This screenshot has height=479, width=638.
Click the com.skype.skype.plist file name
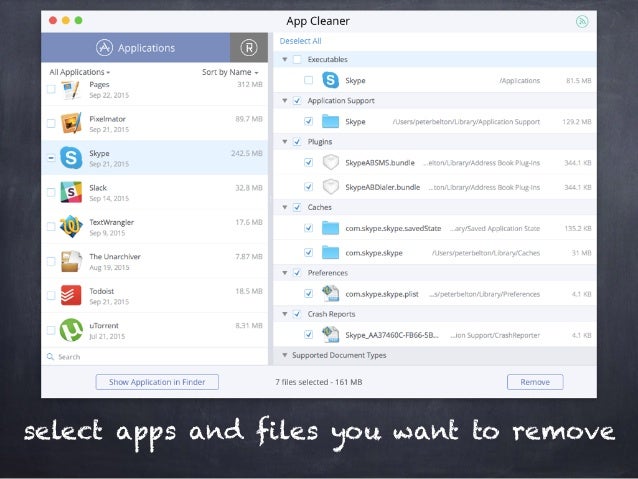pos(382,294)
